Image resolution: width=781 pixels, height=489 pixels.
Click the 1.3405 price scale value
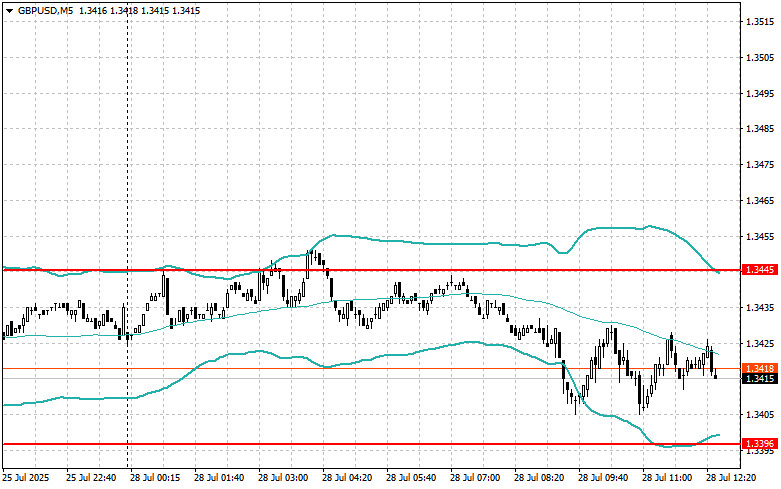click(x=760, y=415)
